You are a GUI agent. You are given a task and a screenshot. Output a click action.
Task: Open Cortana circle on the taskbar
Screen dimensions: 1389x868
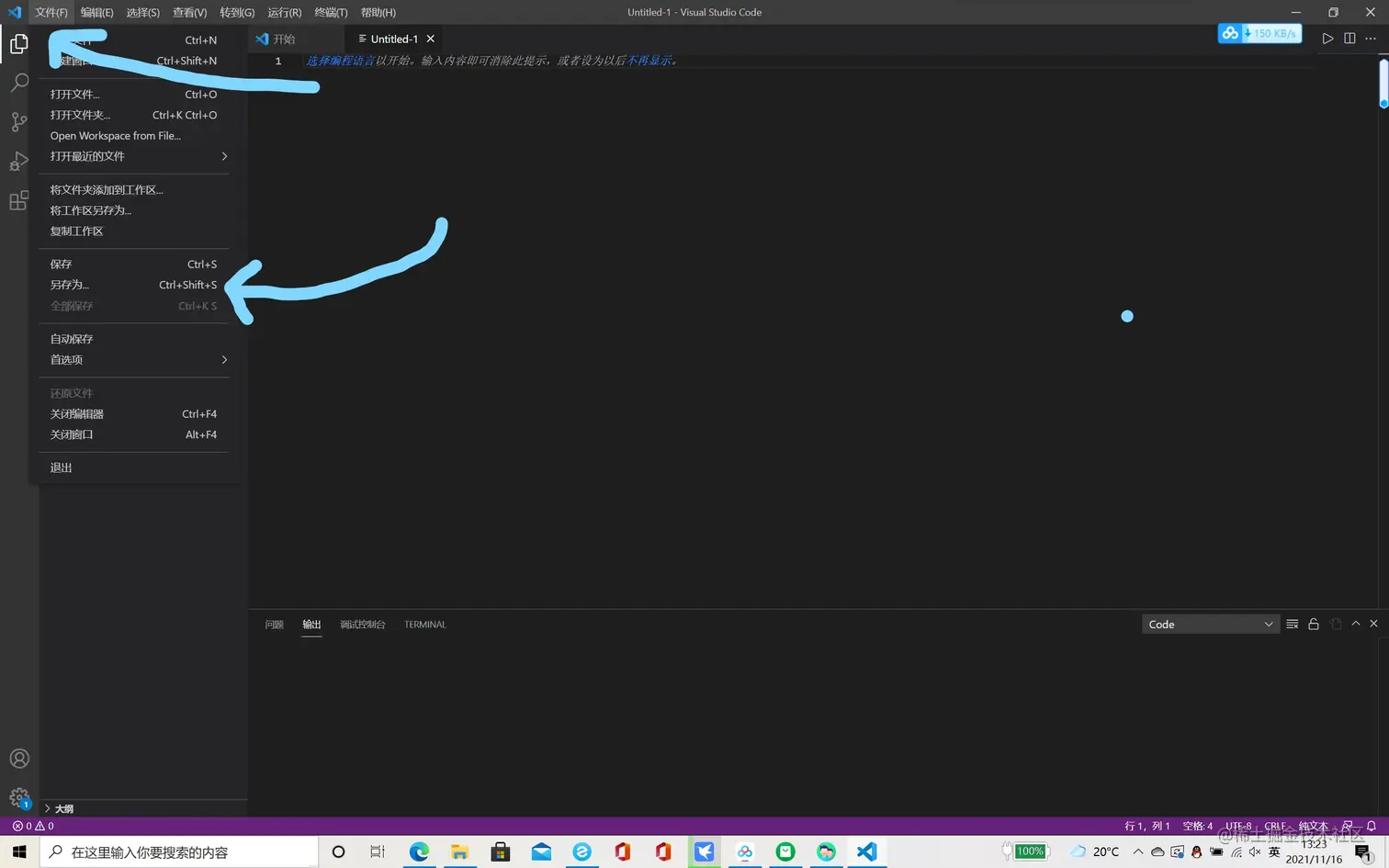pos(338,851)
